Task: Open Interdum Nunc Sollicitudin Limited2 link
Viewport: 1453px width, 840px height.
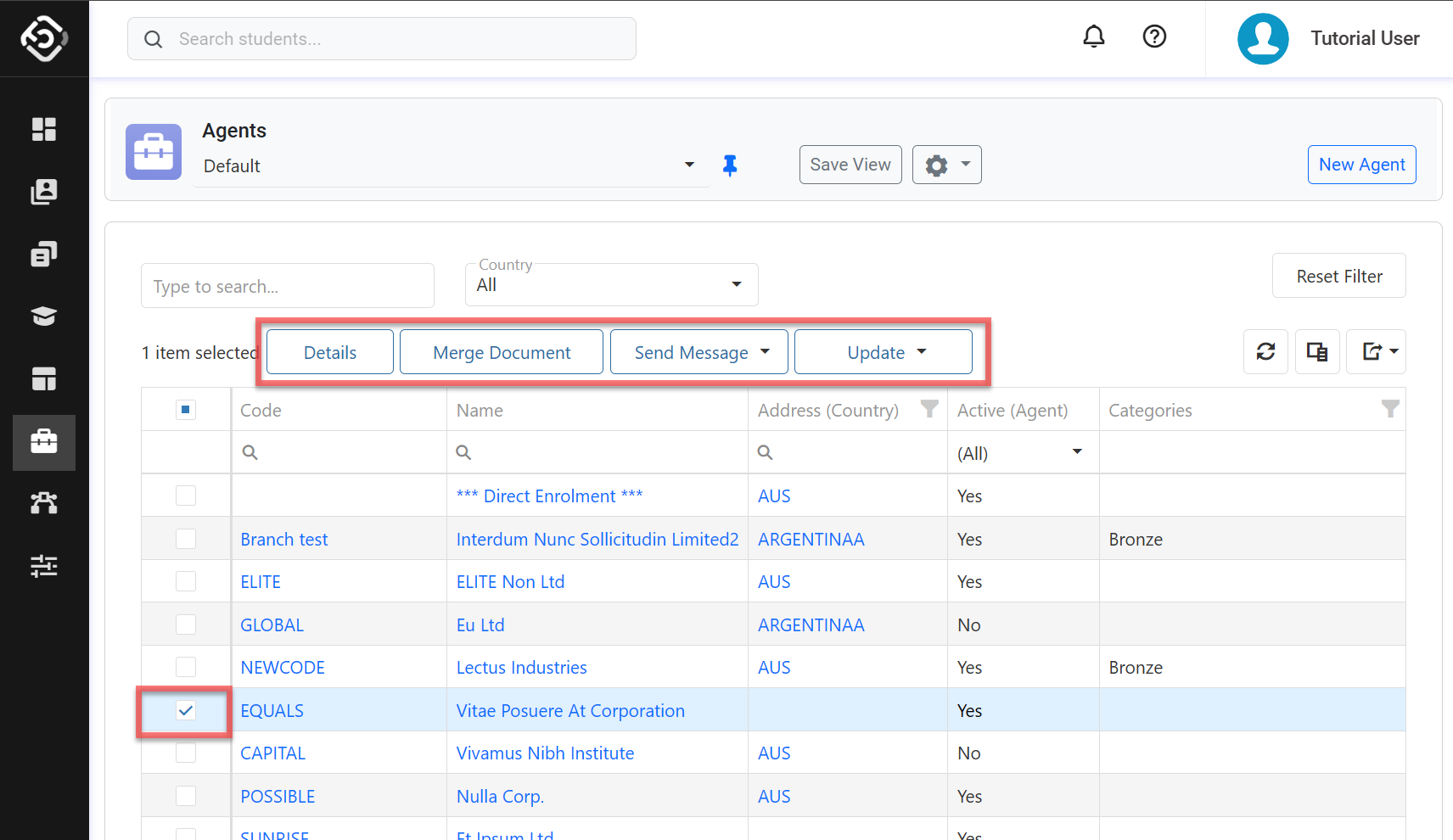Action: click(x=597, y=540)
